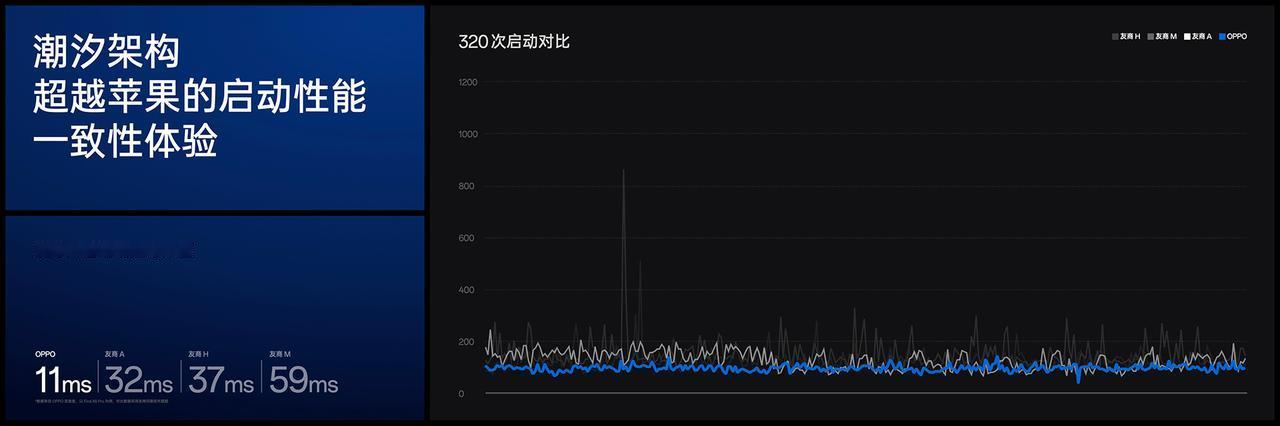Click OPPO label above 11ms
Image resolution: width=1280 pixels, height=426 pixels.
45,355
